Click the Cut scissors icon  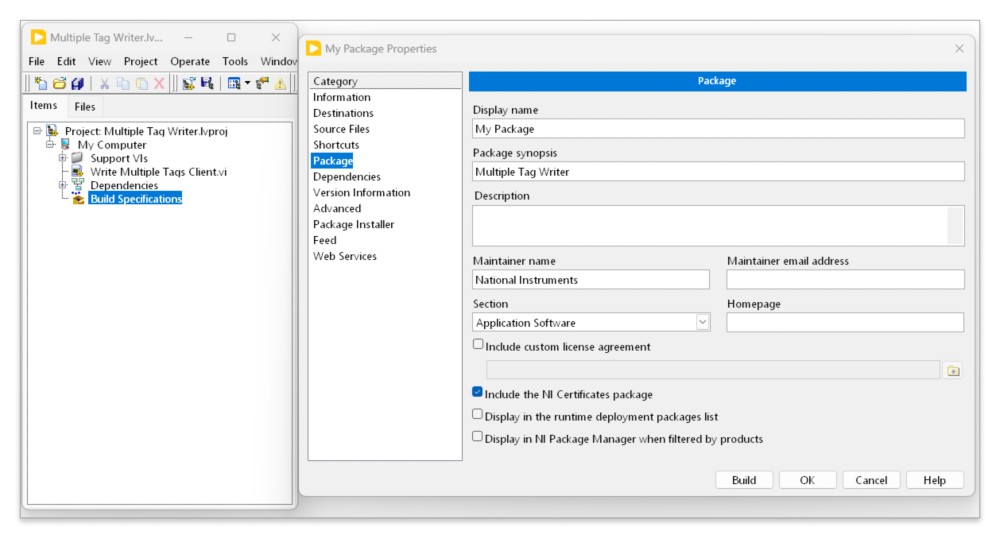(x=105, y=83)
